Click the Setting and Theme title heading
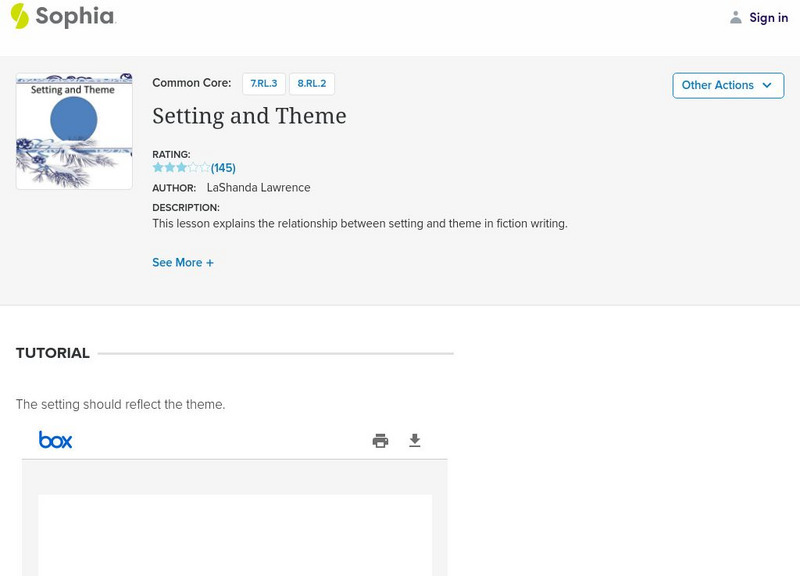Screen dimensions: 800x576 click(249, 116)
